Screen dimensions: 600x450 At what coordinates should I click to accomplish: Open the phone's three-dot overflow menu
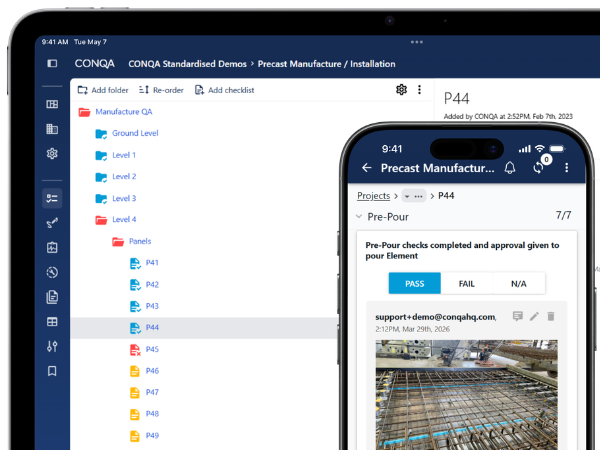coord(567,168)
